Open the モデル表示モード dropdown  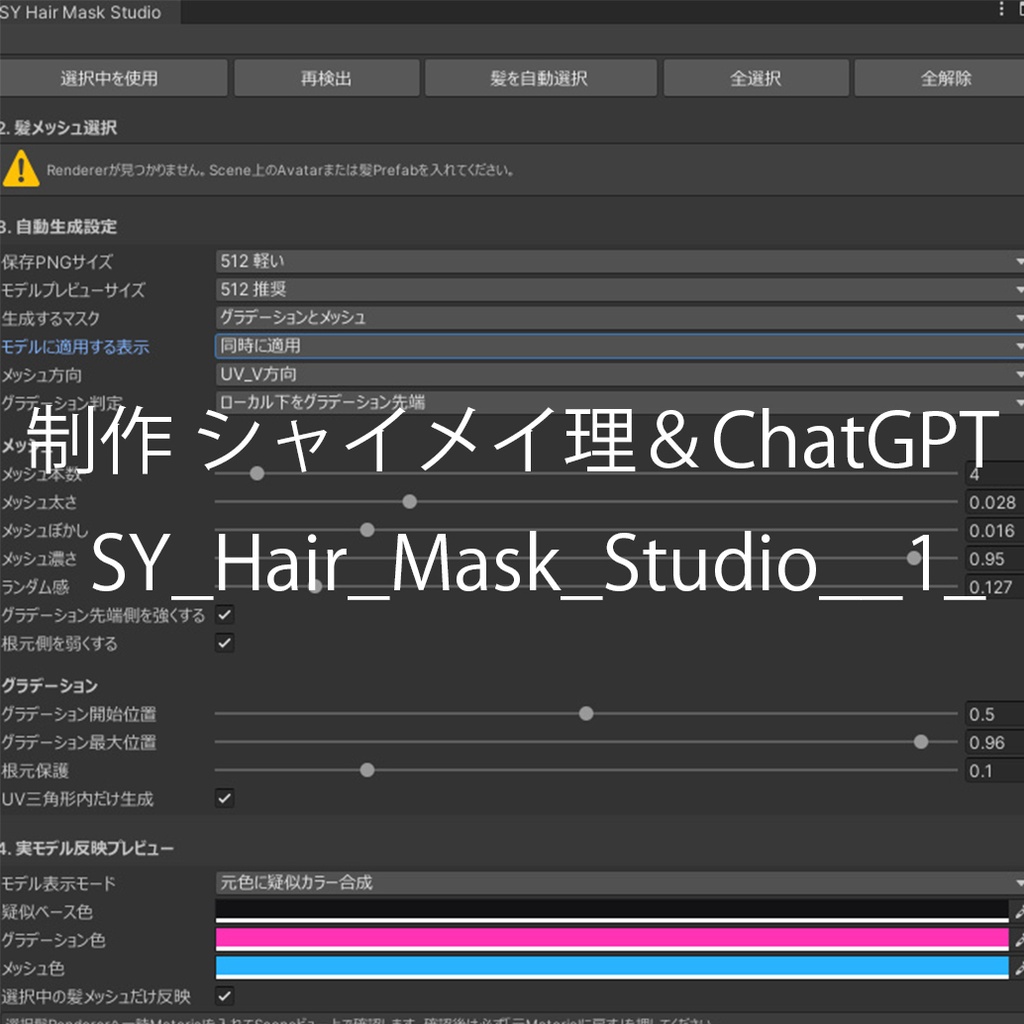point(619,883)
